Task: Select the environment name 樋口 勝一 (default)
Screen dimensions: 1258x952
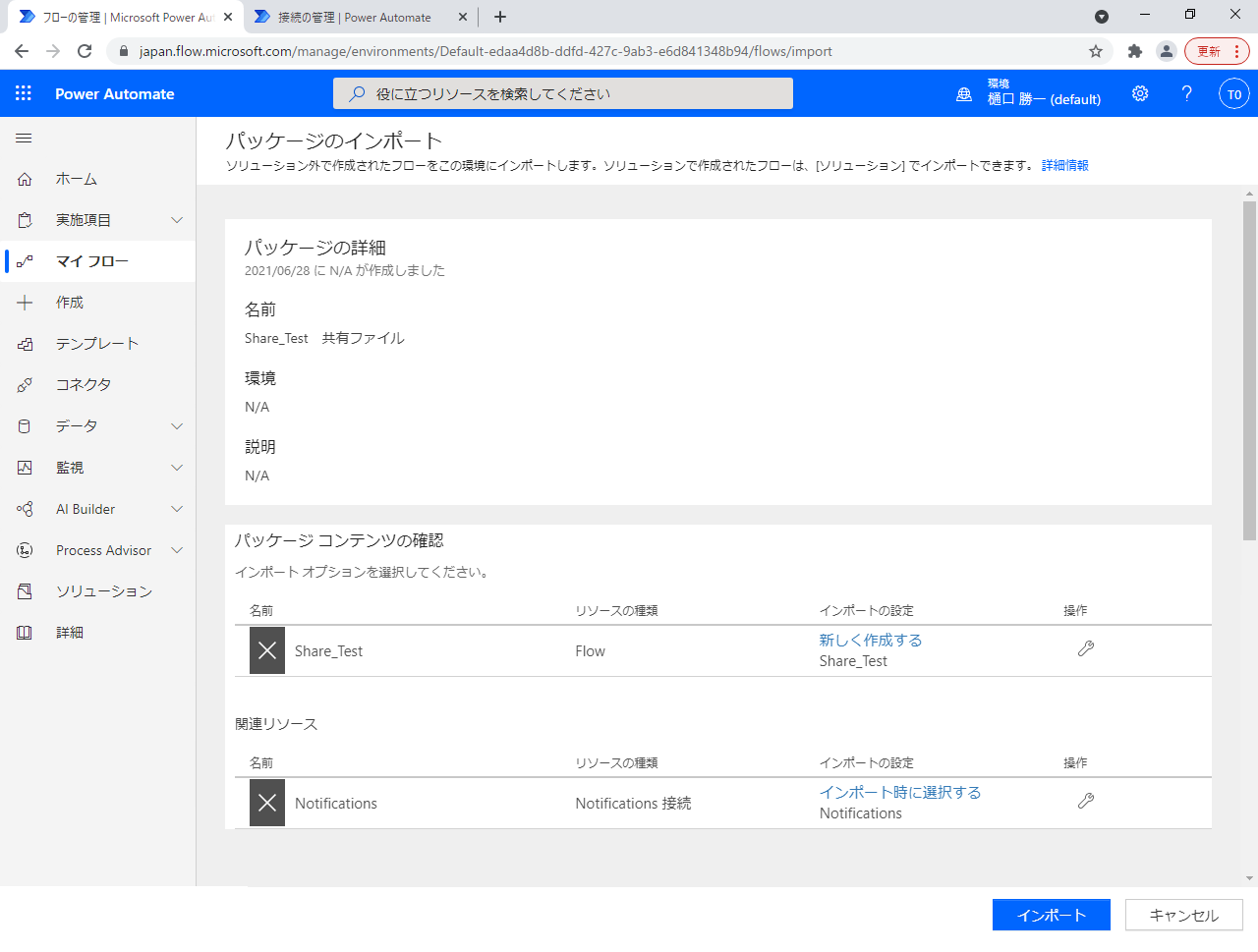Action: click(x=1044, y=99)
